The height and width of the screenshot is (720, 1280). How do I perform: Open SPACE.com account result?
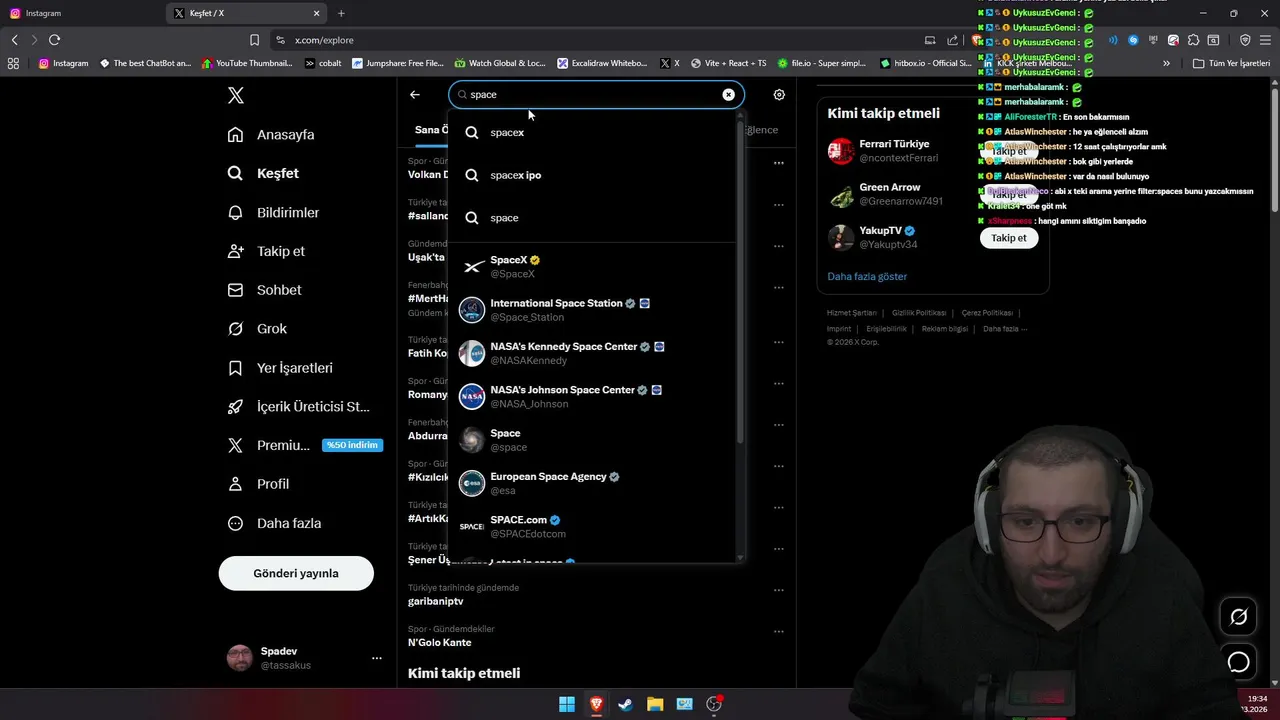point(593,527)
